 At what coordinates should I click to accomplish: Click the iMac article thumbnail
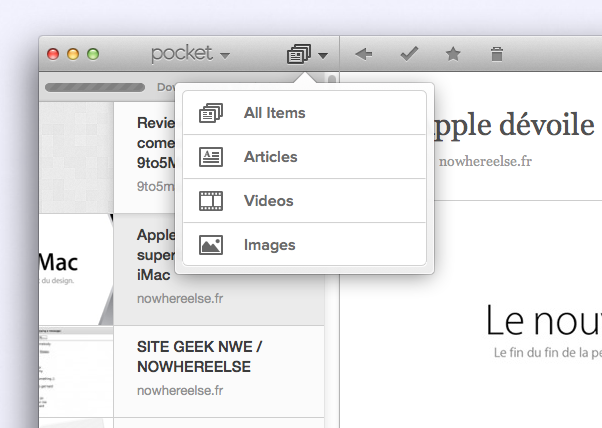pos(76,268)
